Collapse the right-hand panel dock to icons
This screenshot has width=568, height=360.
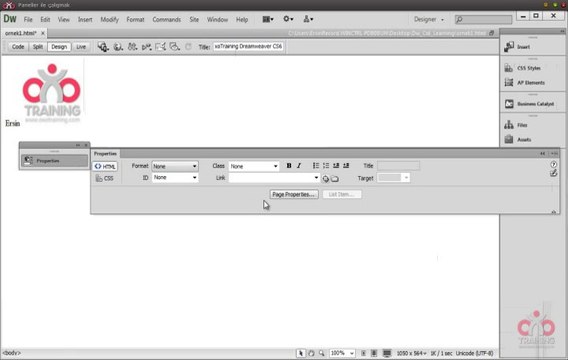(x=562, y=32)
